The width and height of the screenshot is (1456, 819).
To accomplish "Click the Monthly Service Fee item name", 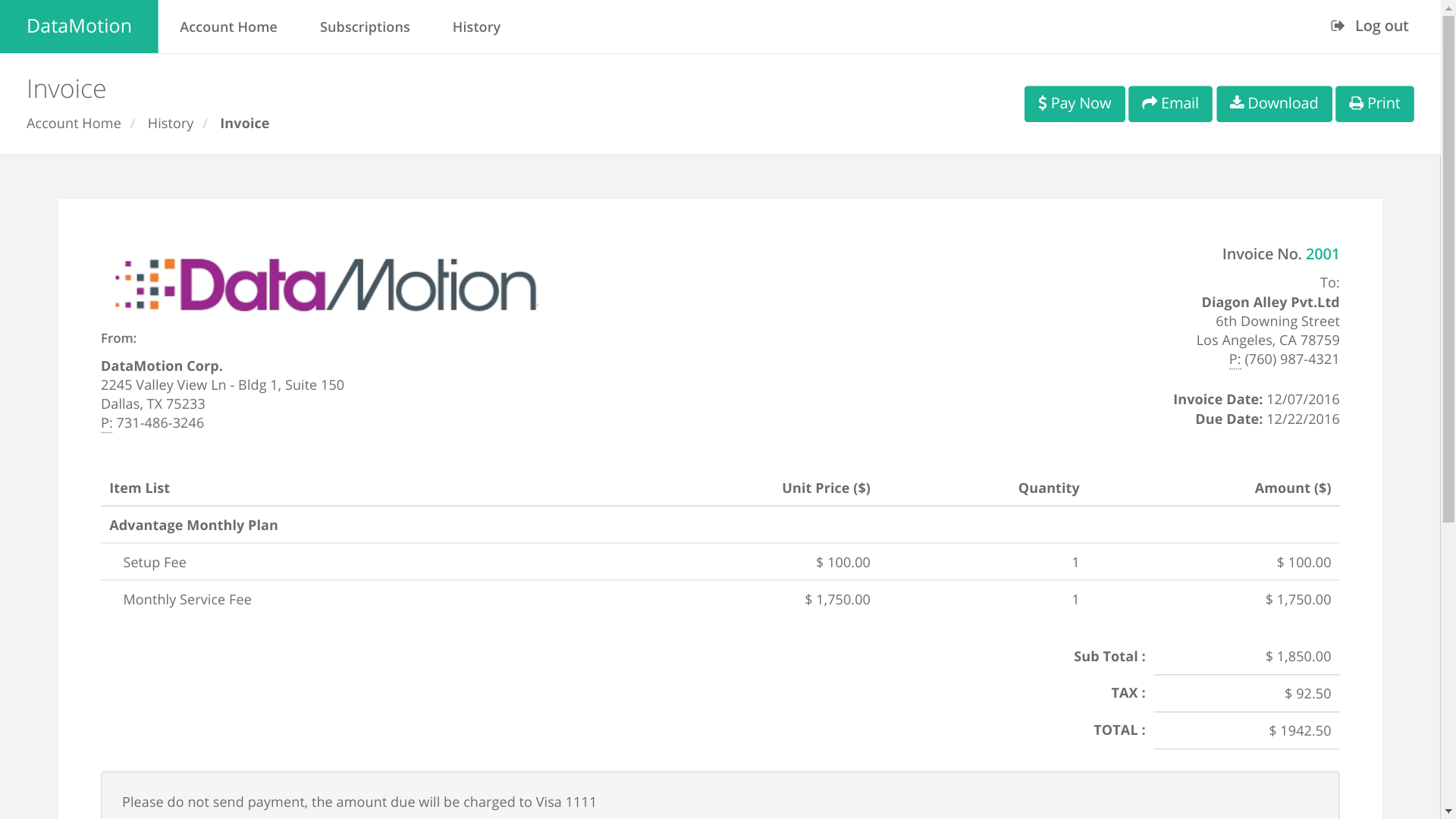I will (187, 599).
